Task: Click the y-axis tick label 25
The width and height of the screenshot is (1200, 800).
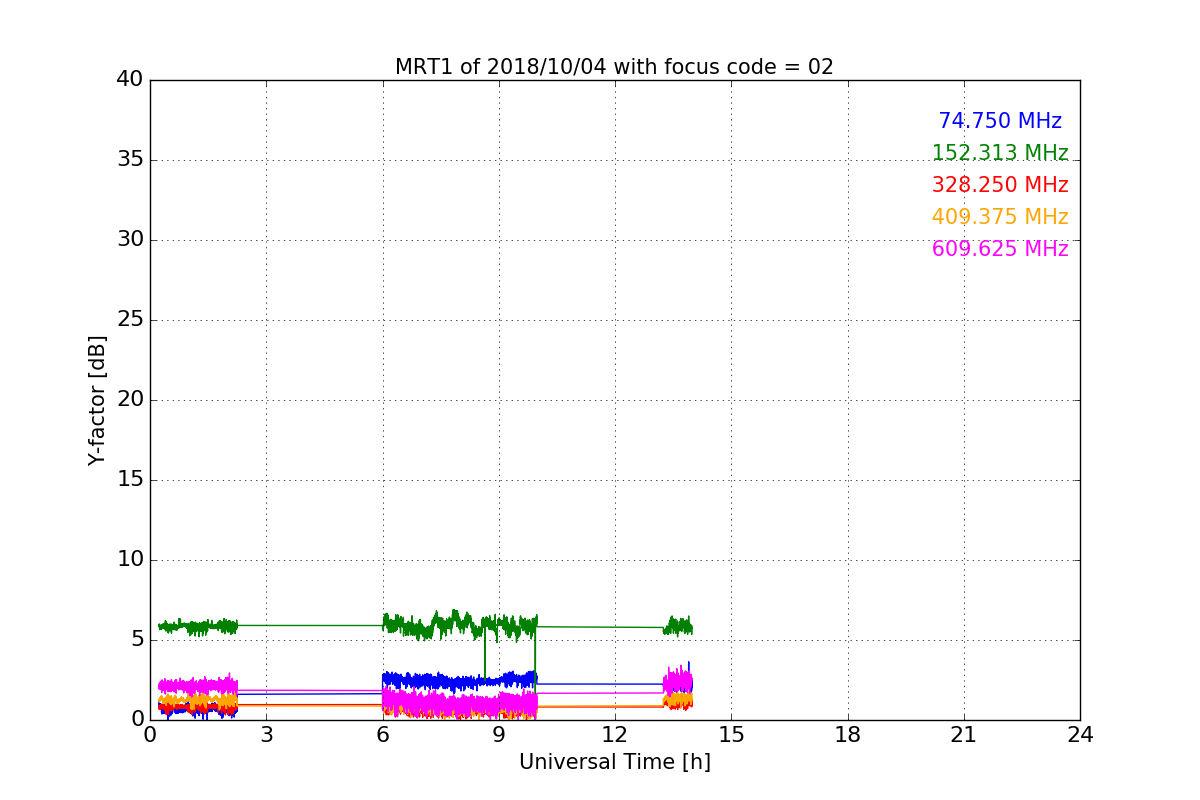Action: click(130, 320)
